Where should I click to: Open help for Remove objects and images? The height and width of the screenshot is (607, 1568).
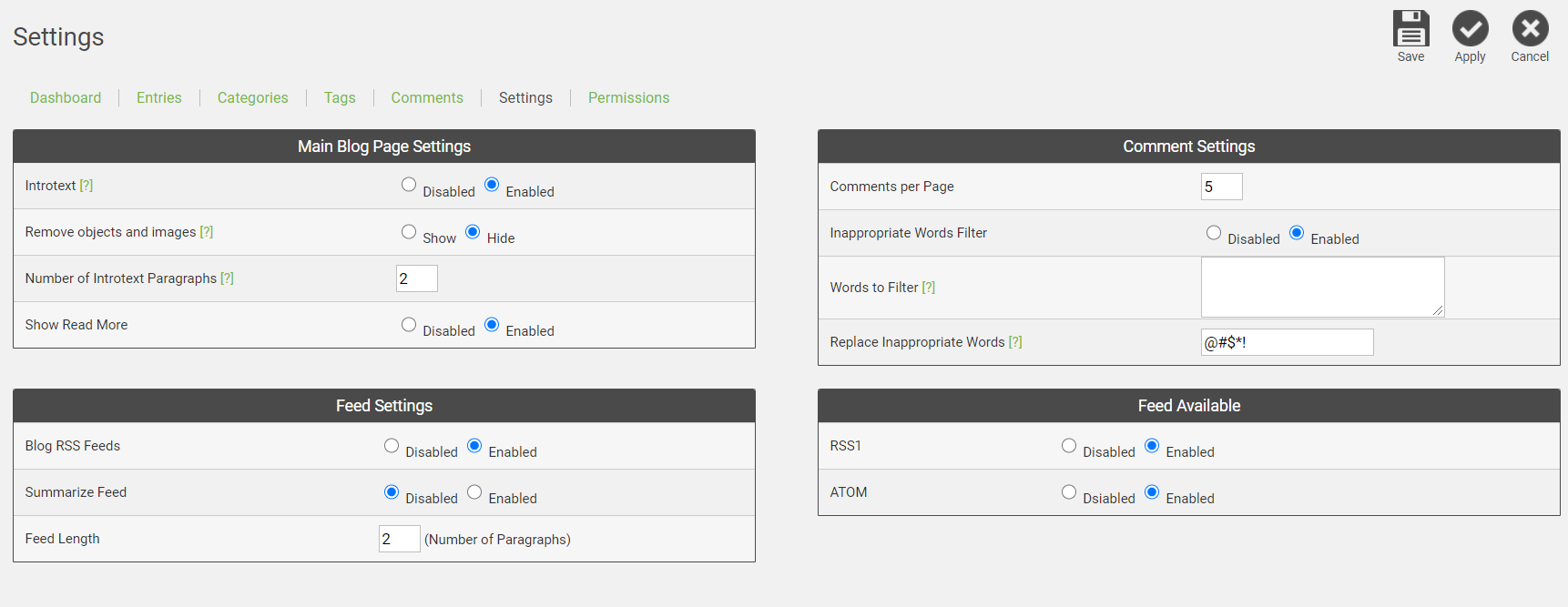(x=207, y=232)
